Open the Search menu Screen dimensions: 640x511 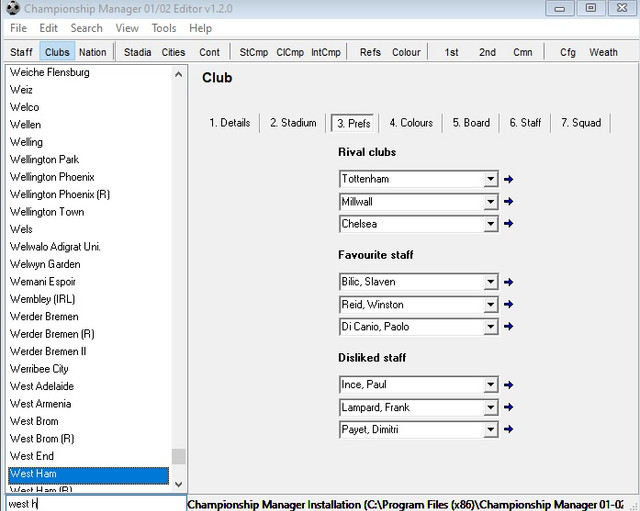point(87,28)
